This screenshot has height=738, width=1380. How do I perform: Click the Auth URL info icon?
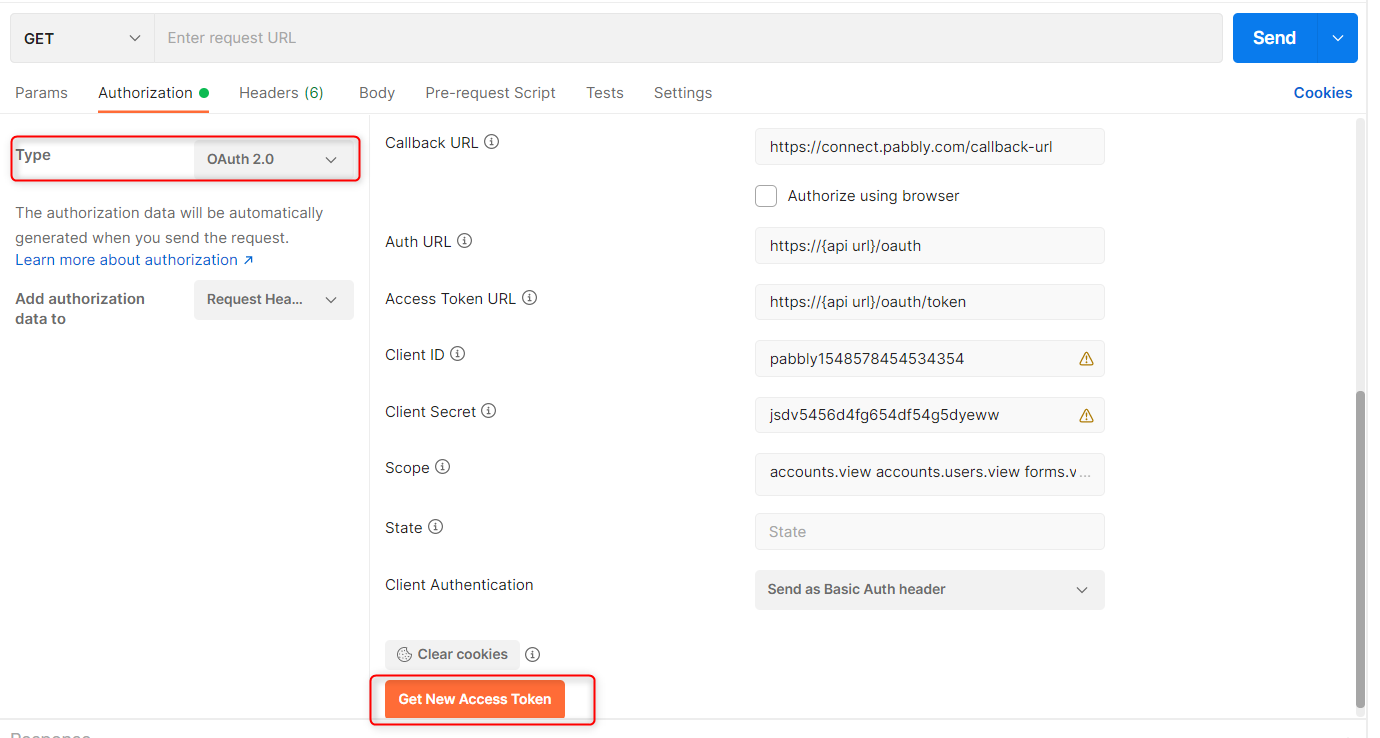point(464,241)
